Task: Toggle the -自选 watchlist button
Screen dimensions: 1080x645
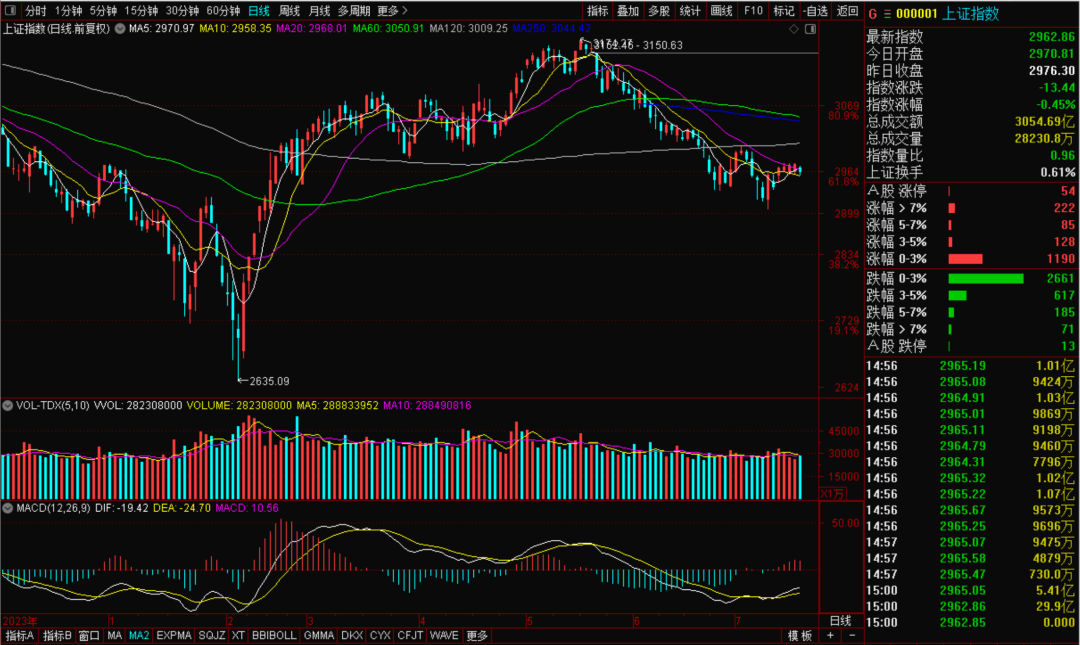Action: pyautogui.click(x=815, y=11)
